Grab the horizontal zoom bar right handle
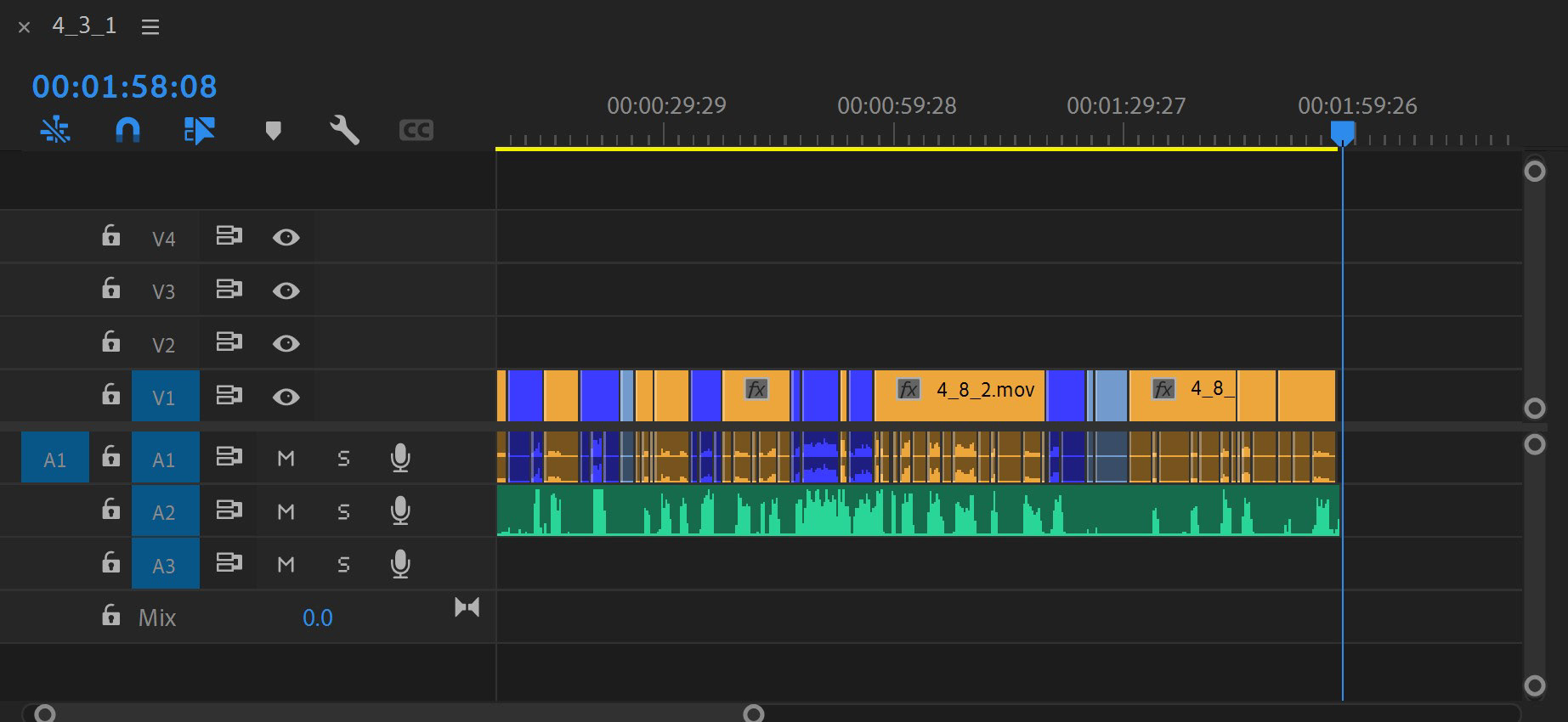 tap(754, 713)
